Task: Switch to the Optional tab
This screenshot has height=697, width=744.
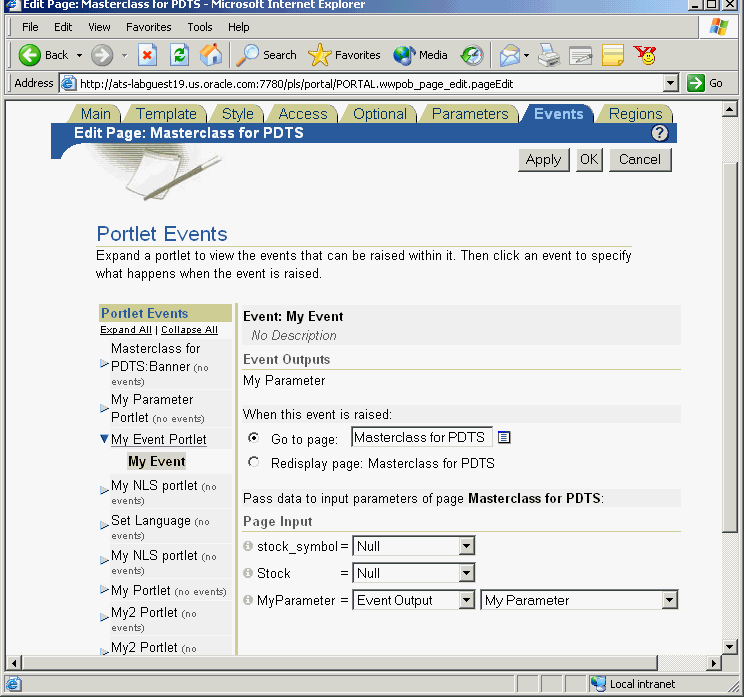Action: 380,114
